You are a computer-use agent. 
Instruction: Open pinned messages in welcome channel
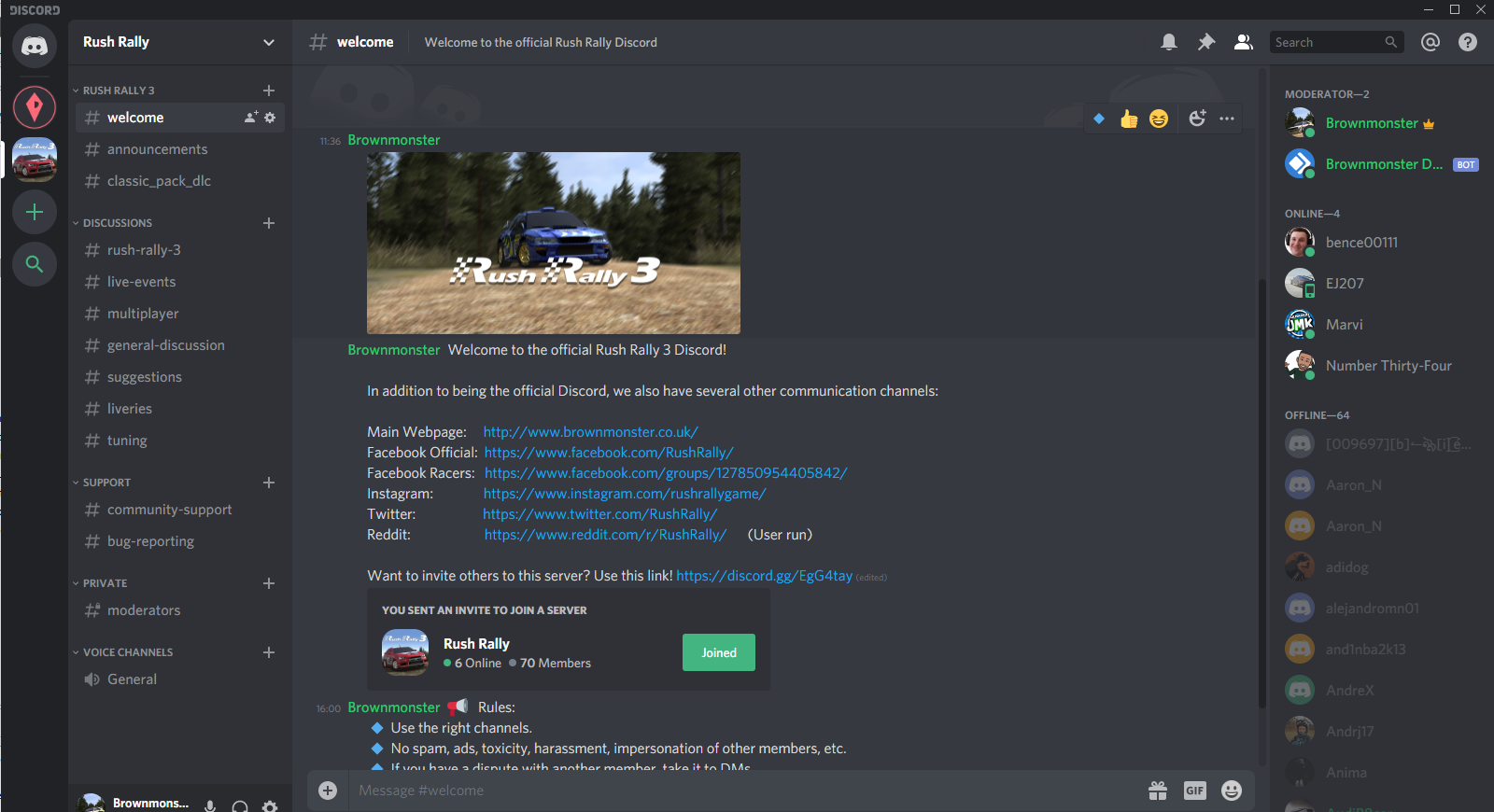click(x=1206, y=42)
